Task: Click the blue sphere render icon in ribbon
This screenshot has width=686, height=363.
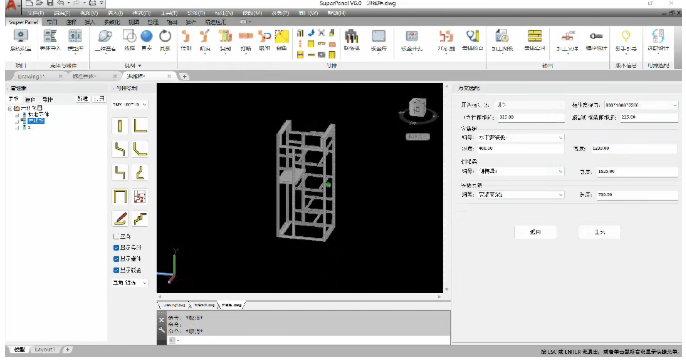Action: click(147, 36)
